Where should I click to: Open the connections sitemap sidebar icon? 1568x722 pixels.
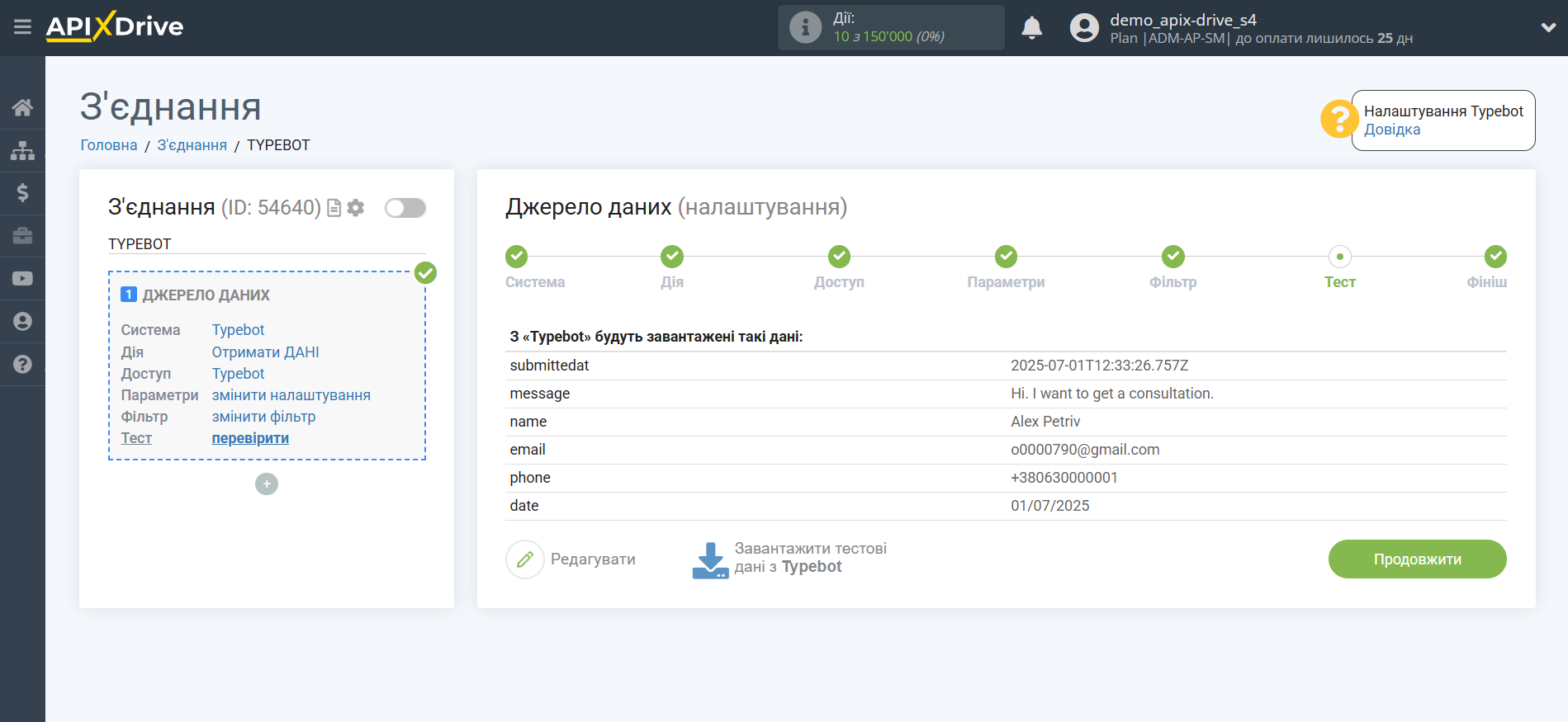(22, 150)
